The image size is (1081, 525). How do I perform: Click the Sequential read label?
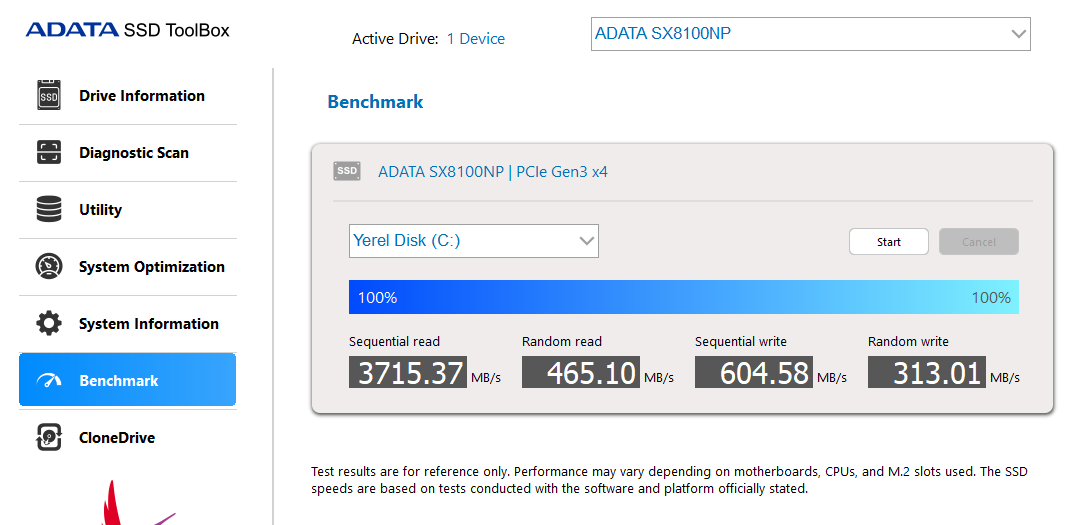[394, 342]
